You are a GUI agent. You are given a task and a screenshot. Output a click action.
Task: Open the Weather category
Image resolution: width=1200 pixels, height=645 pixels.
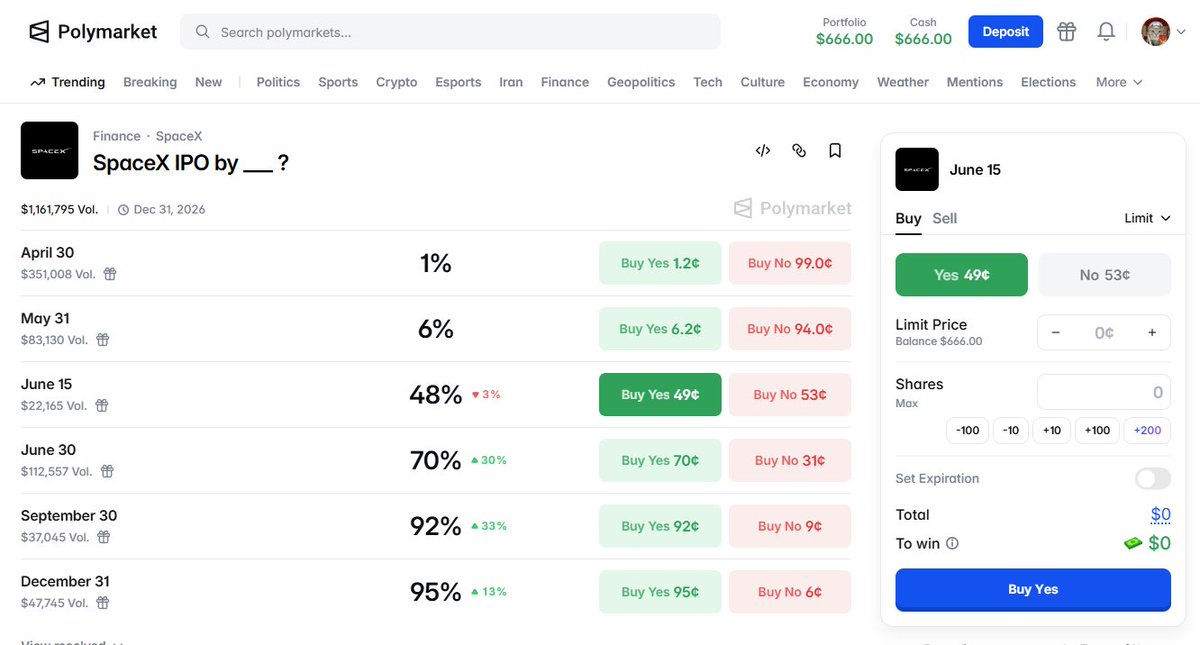point(903,82)
